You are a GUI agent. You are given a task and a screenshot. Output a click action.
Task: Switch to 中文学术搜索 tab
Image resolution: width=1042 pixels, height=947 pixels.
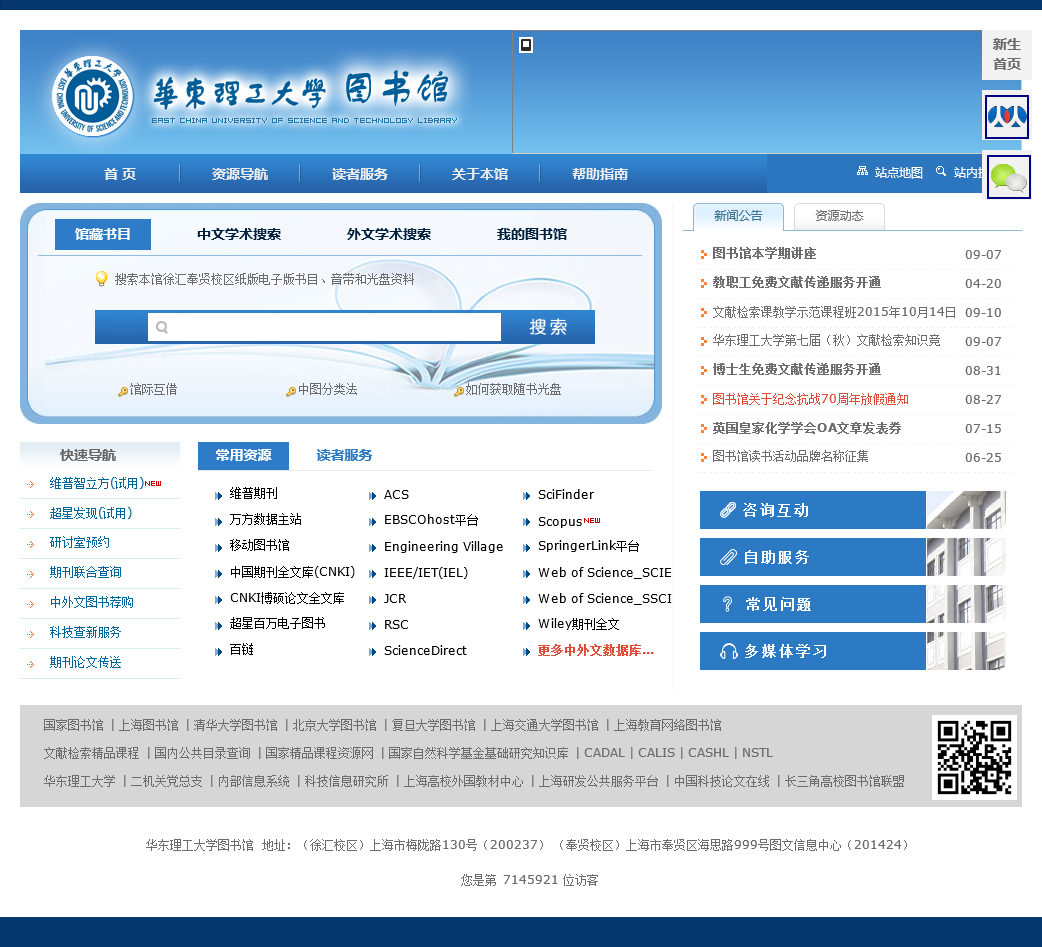239,234
